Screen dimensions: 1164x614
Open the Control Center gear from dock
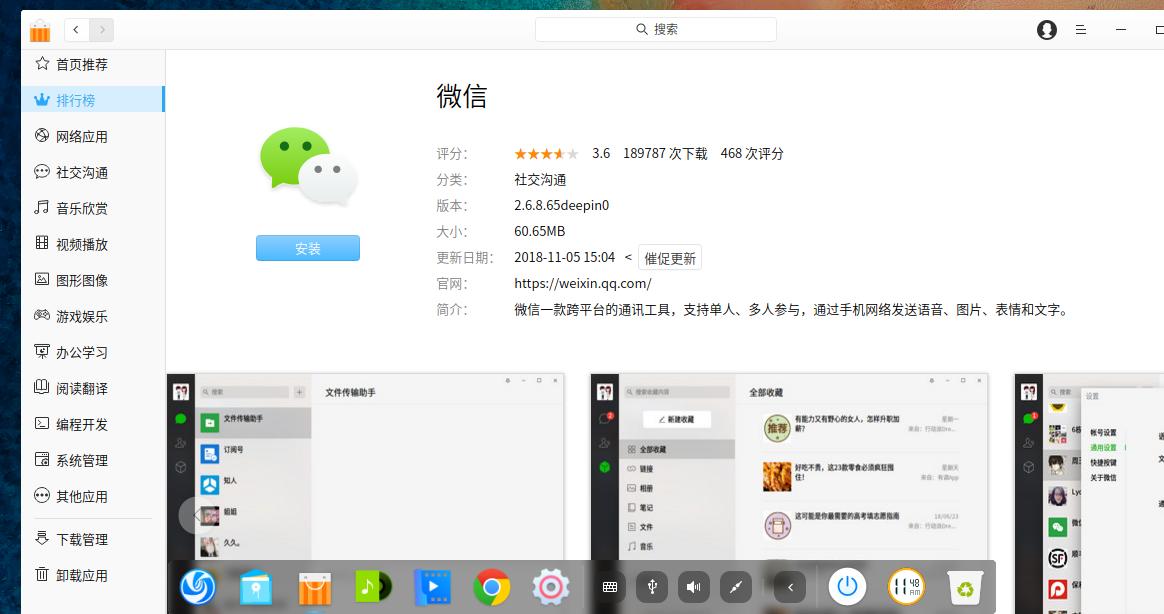click(550, 588)
